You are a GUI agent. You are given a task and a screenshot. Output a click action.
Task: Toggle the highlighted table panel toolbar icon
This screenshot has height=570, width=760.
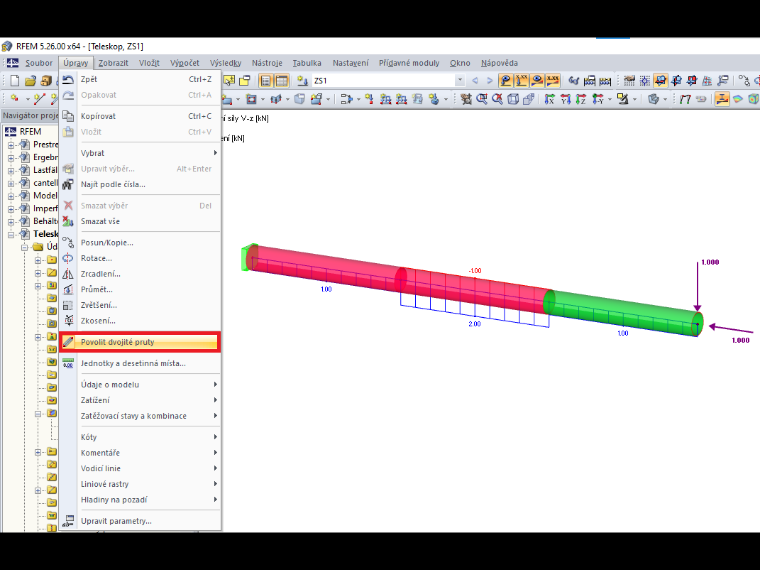tap(282, 80)
